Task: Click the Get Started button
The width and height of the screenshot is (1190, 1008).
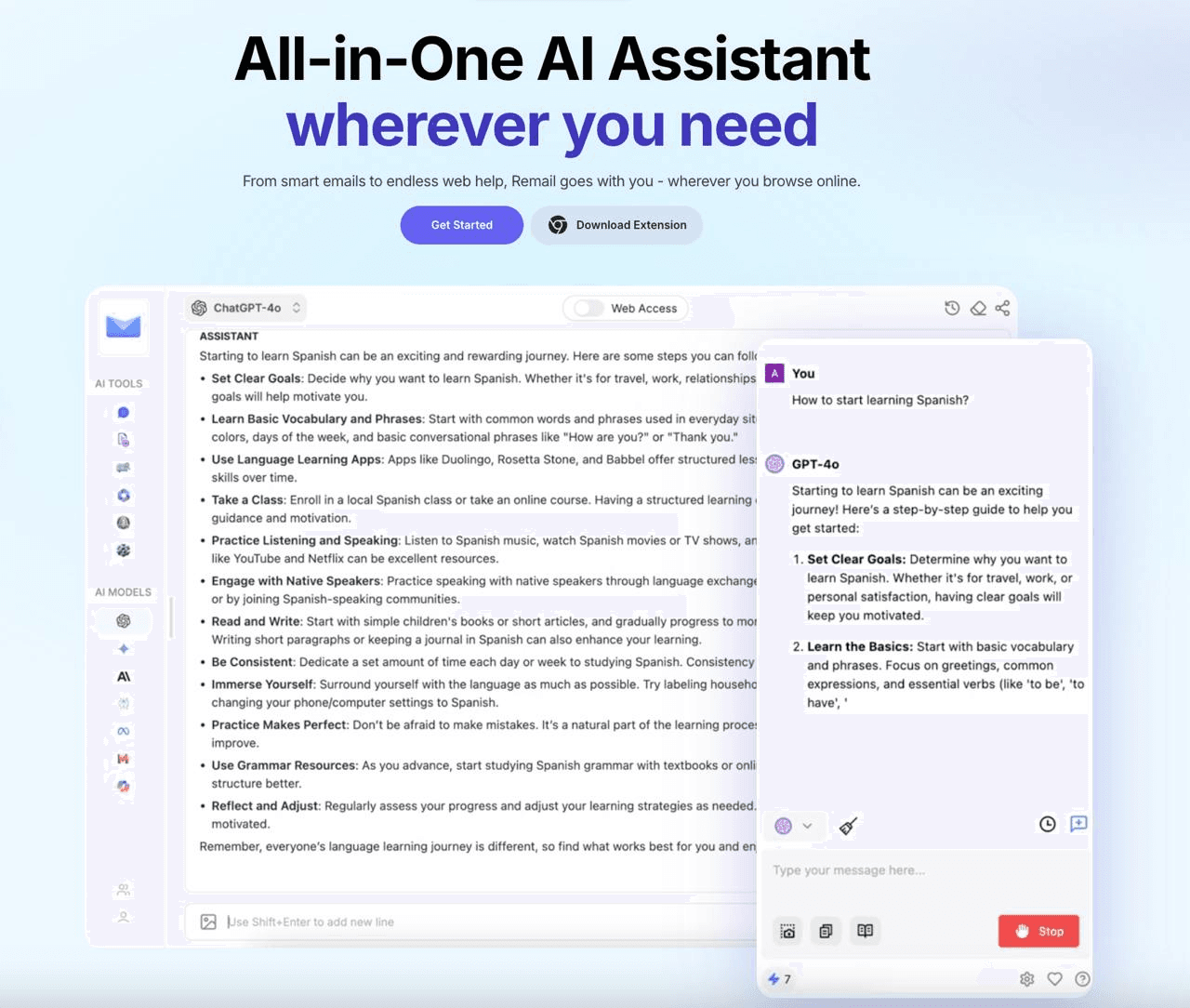Action: [462, 225]
